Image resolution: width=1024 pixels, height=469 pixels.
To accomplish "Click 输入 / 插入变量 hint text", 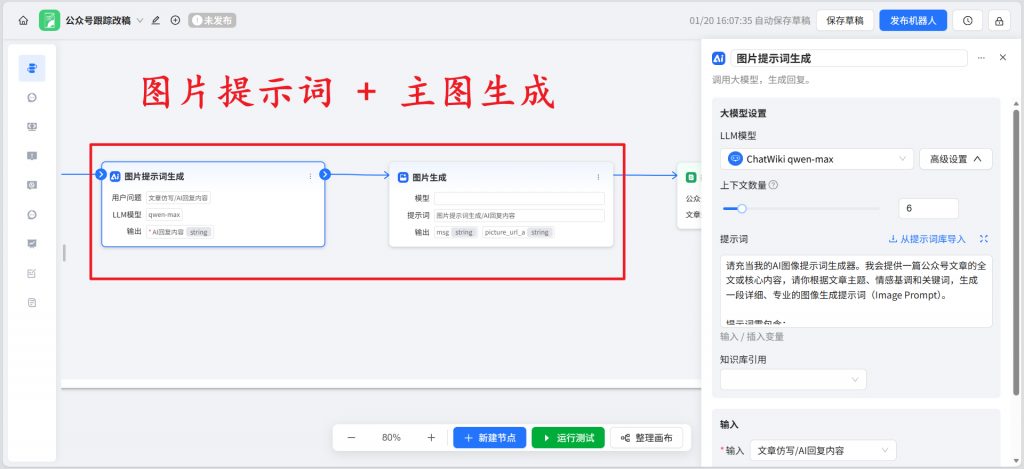I will (x=752, y=337).
